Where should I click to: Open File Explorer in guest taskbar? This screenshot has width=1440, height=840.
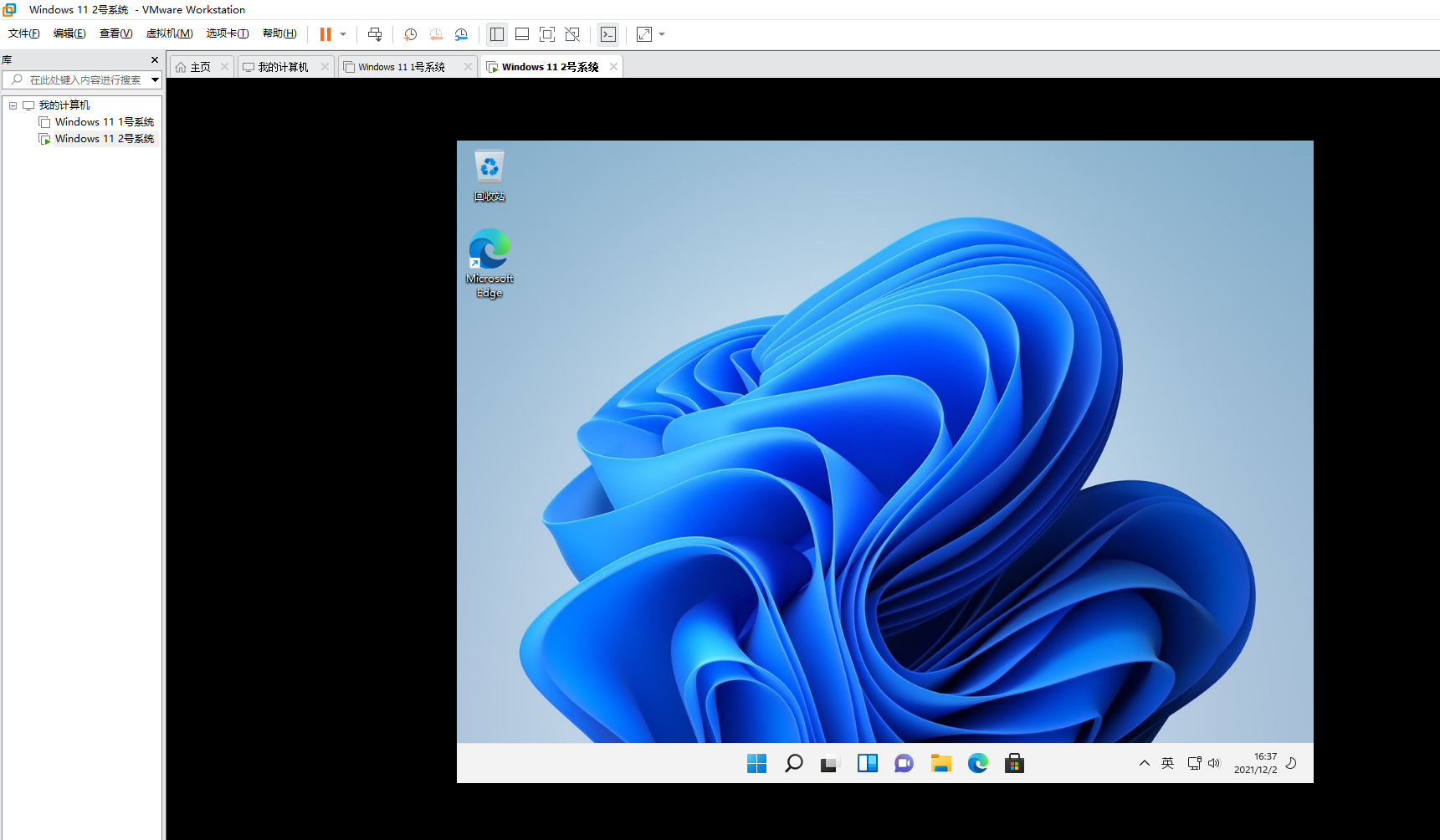(940, 763)
